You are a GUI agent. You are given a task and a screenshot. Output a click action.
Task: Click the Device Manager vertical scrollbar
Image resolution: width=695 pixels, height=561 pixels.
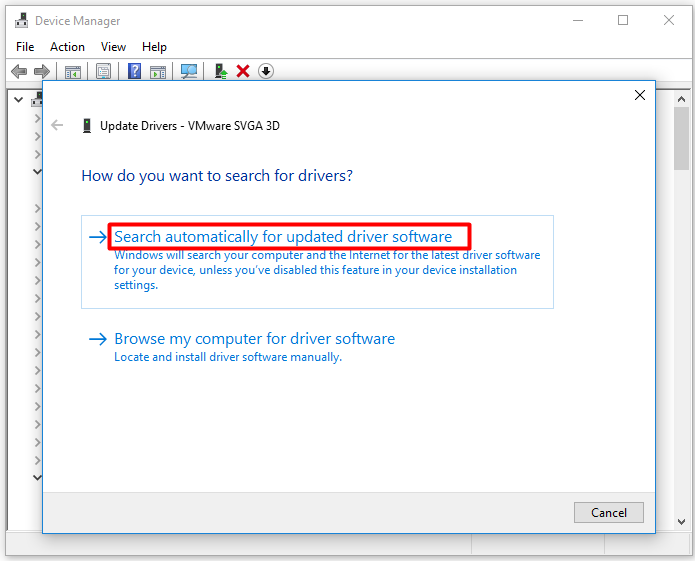click(682, 300)
